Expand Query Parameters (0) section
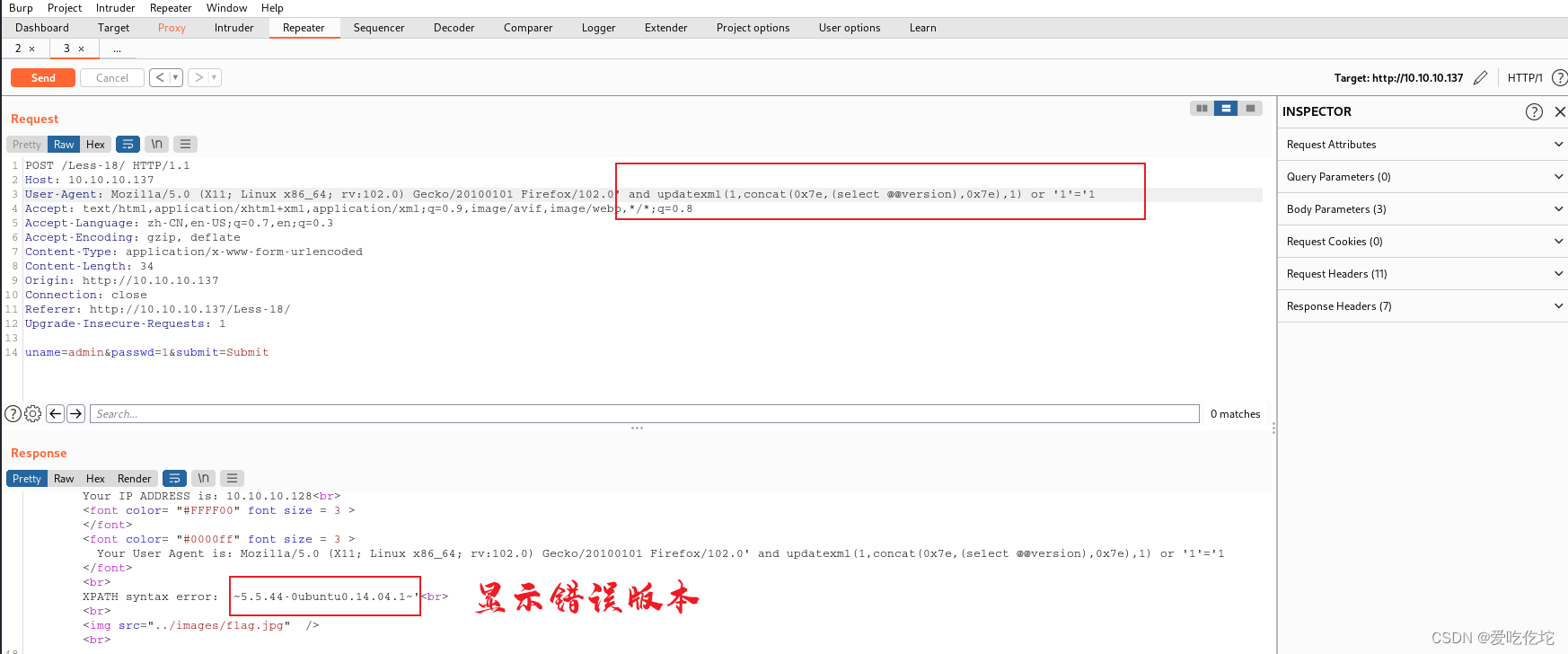 click(x=1423, y=177)
